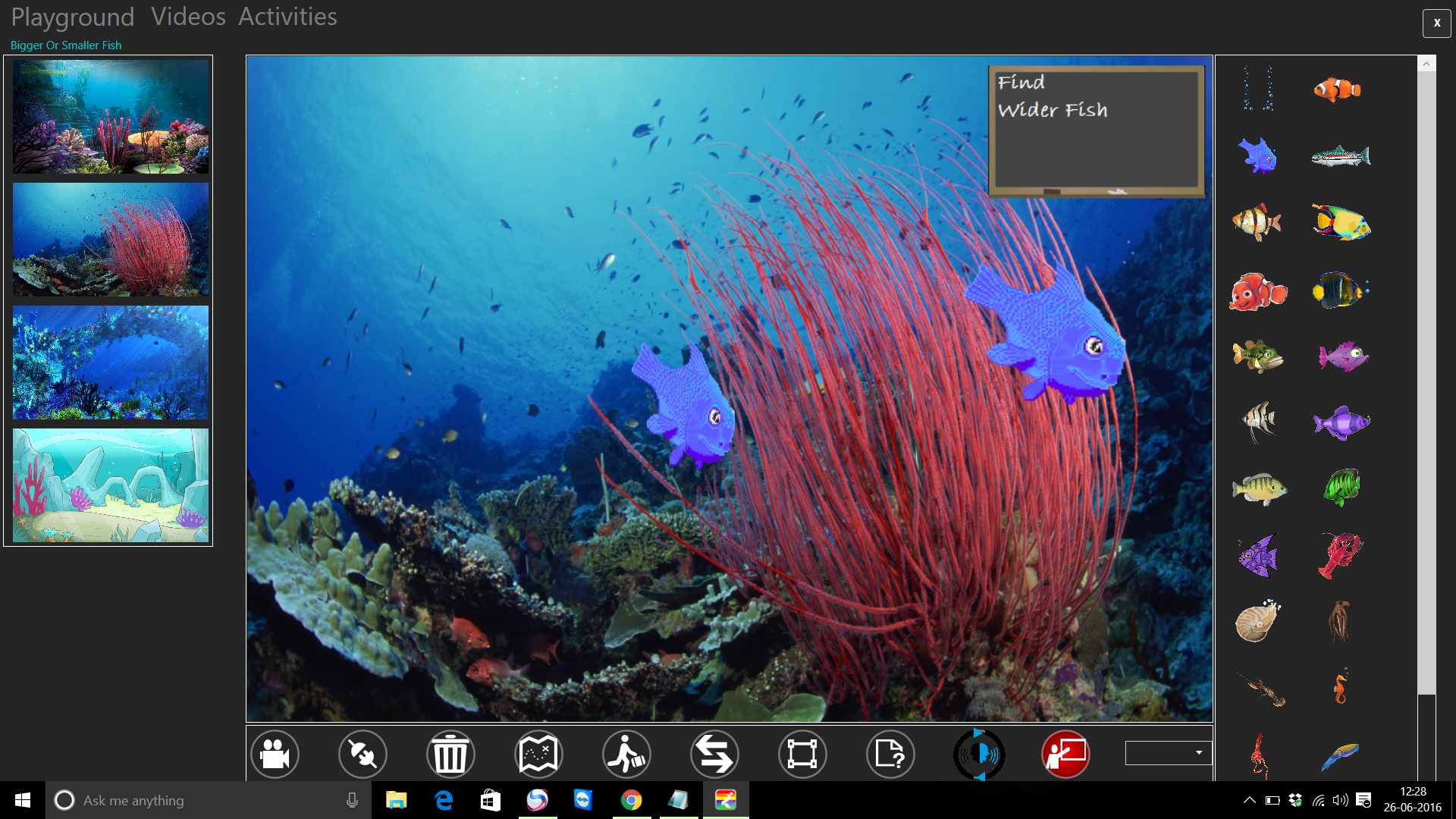This screenshot has width=1456, height=819.
Task: Click the fish panel scroll up arrow
Action: pos(1426,64)
